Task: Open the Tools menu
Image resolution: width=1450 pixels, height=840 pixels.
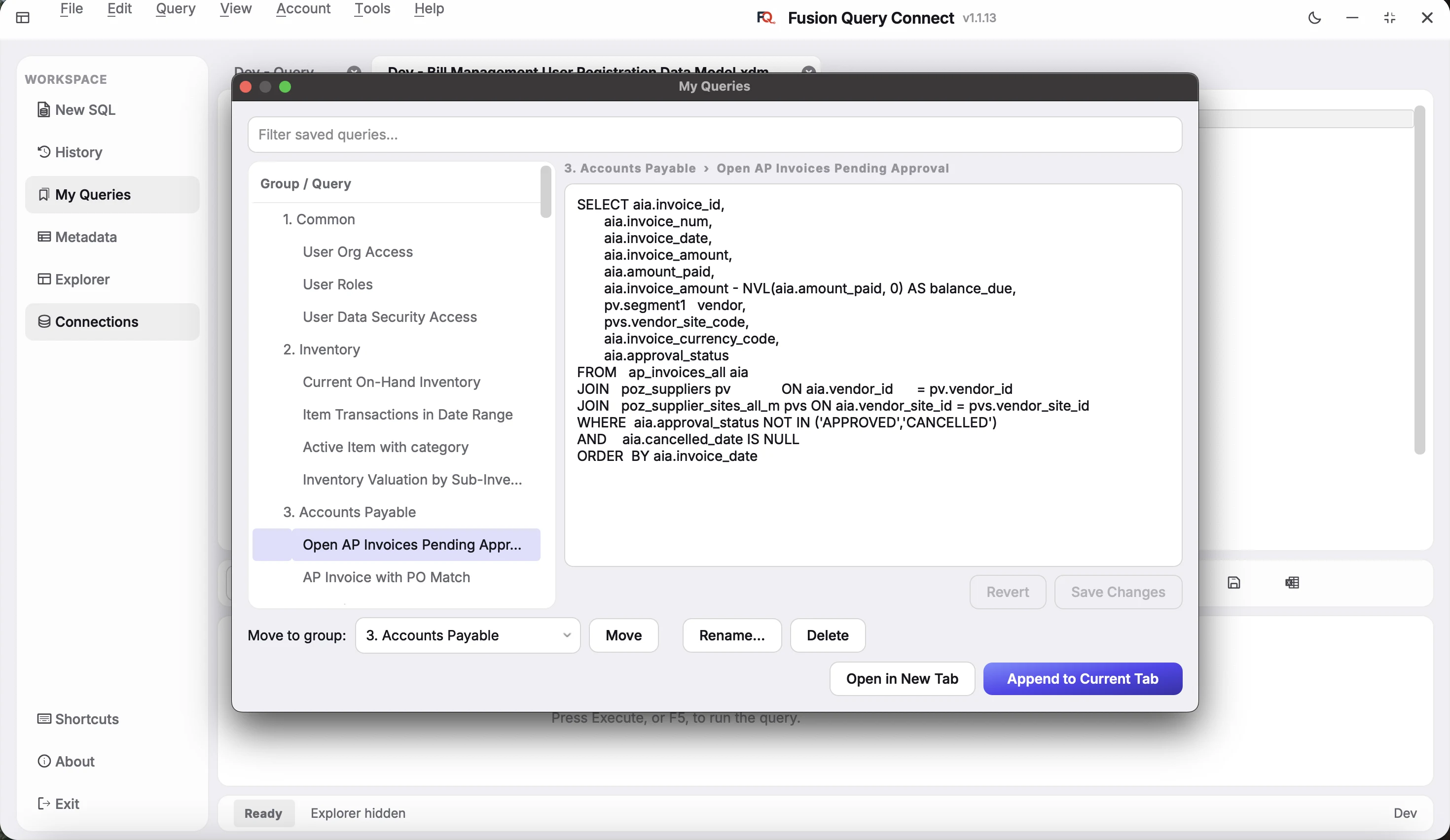Action: (x=372, y=8)
